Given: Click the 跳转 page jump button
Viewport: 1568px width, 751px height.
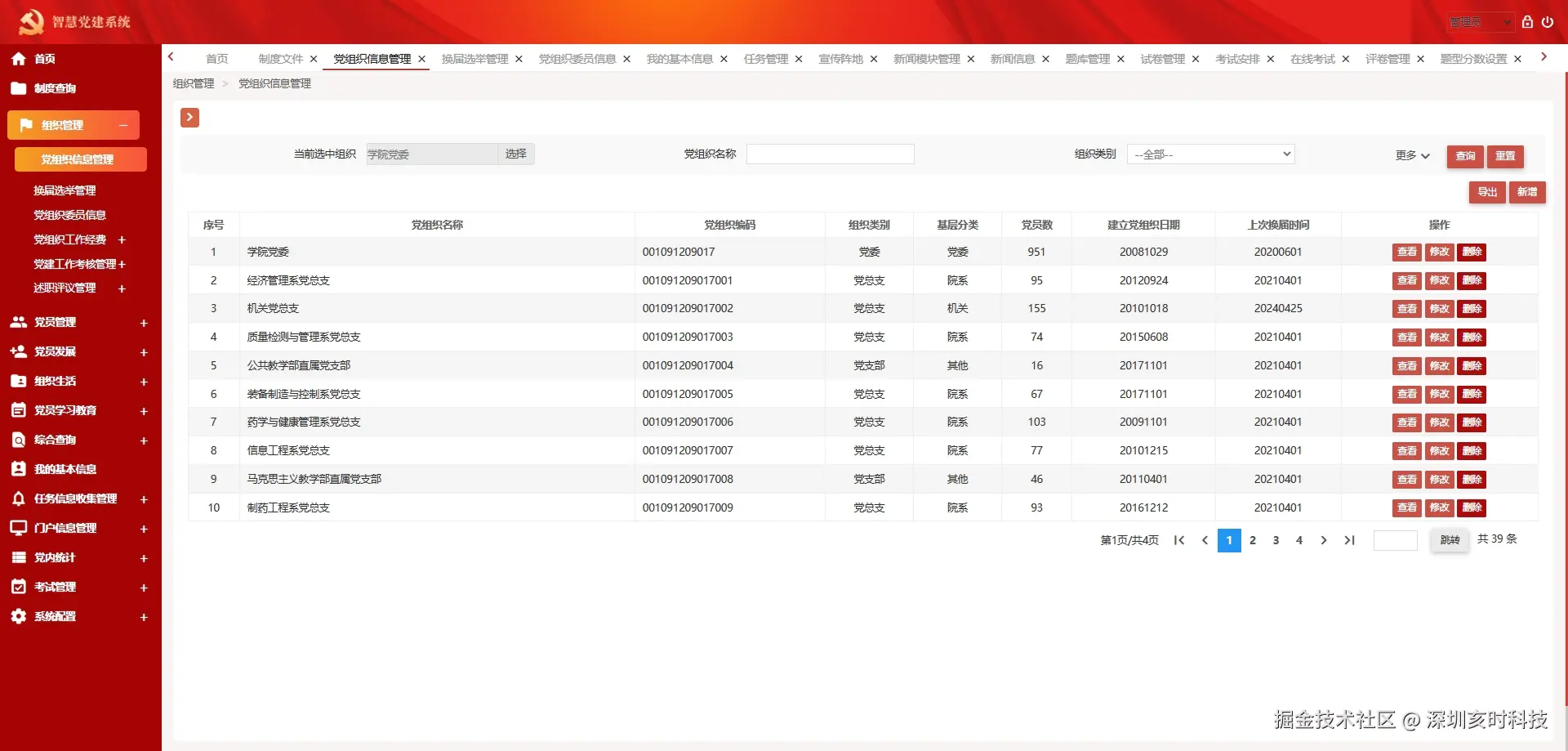Looking at the screenshot, I should tap(1450, 540).
